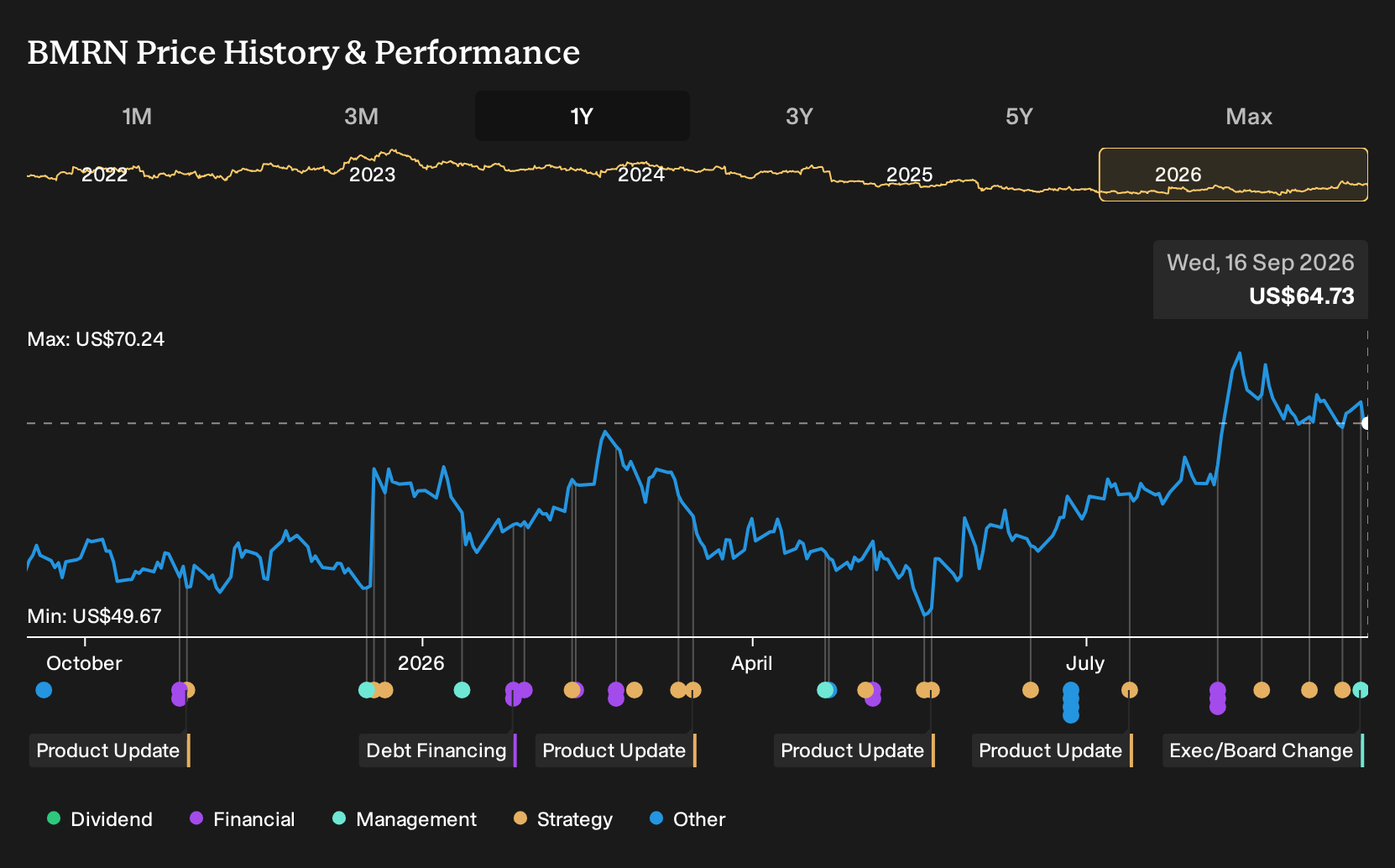Click the single teal dot right of the 2026 axis label
Image resolution: width=1395 pixels, height=868 pixels.
point(462,690)
